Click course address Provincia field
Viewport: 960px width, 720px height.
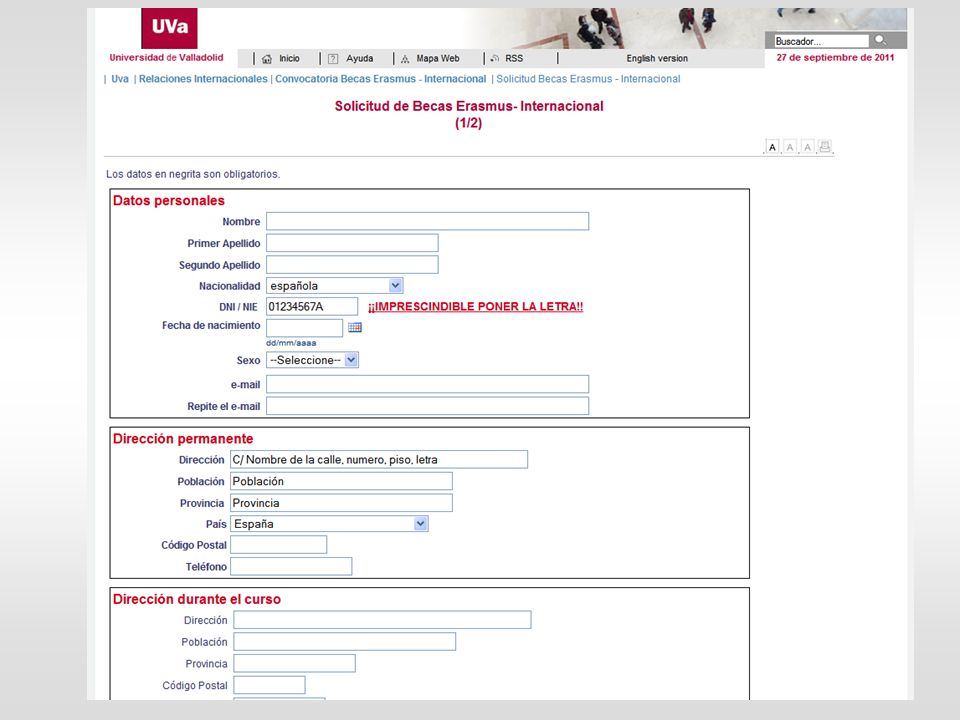coord(294,664)
